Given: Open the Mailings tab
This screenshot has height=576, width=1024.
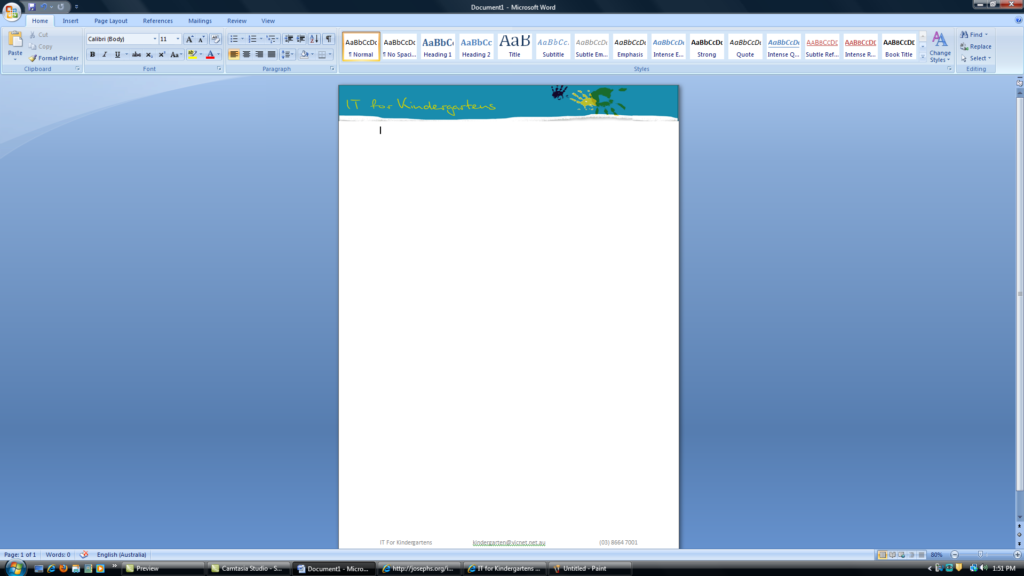Looking at the screenshot, I should tap(200, 21).
